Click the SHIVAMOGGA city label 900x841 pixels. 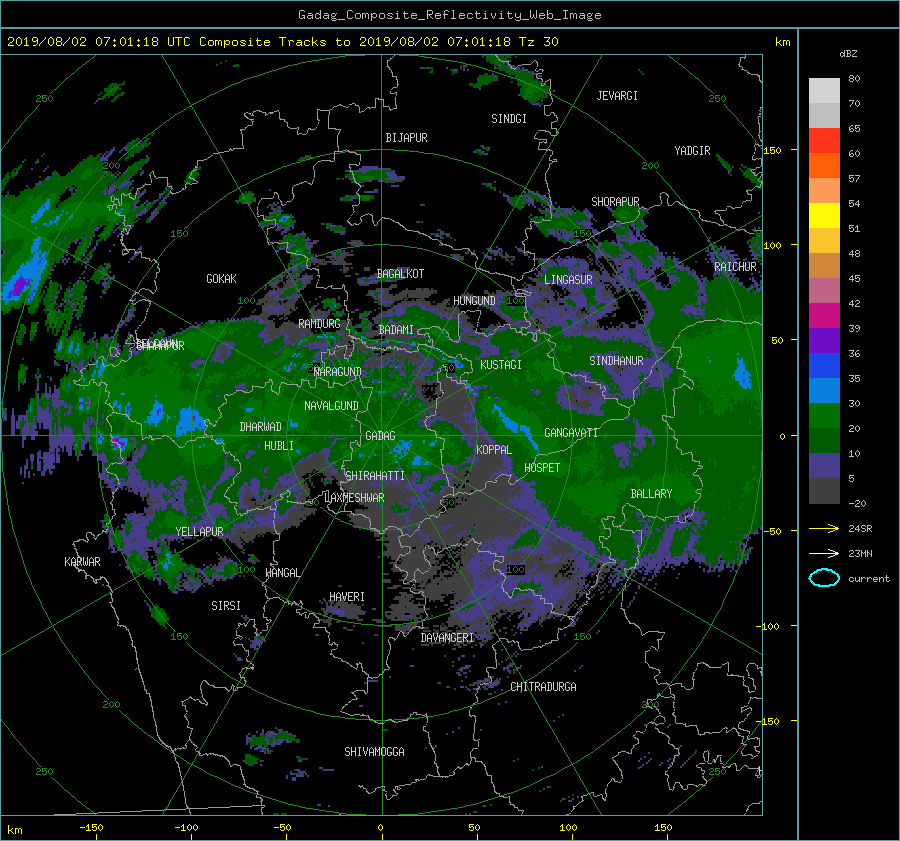click(x=374, y=751)
